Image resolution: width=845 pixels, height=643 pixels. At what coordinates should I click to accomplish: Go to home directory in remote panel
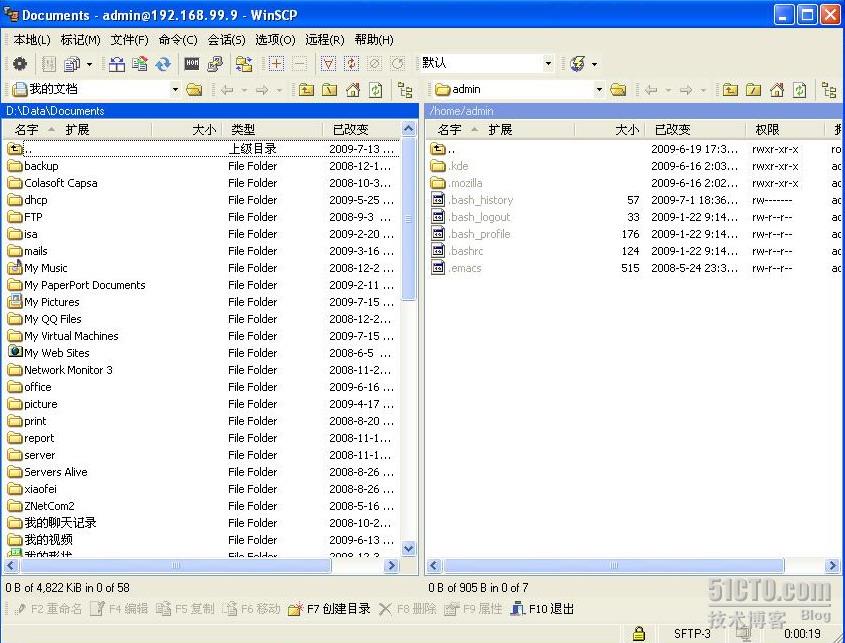tap(777, 89)
